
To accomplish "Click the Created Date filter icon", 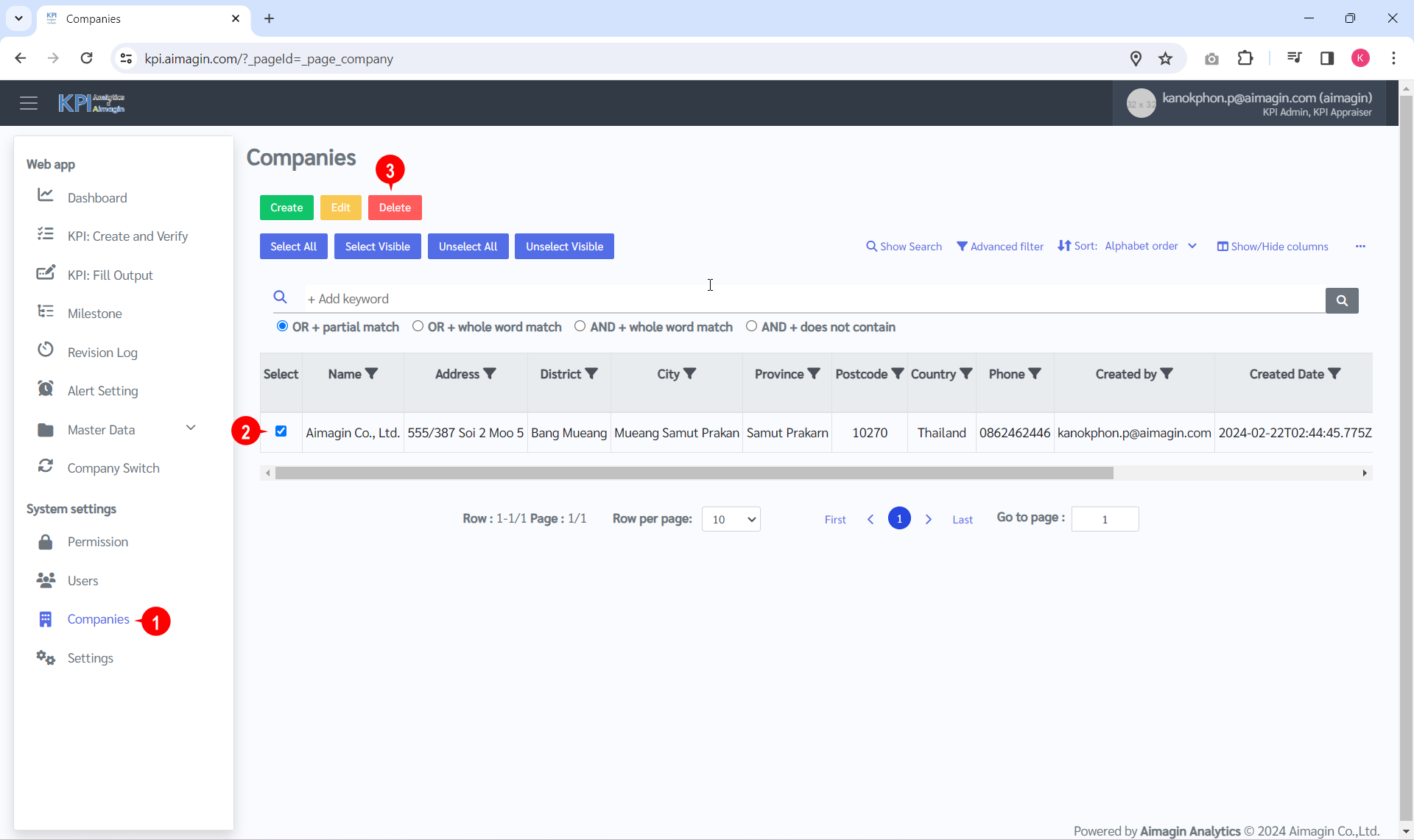I will pyautogui.click(x=1334, y=374).
